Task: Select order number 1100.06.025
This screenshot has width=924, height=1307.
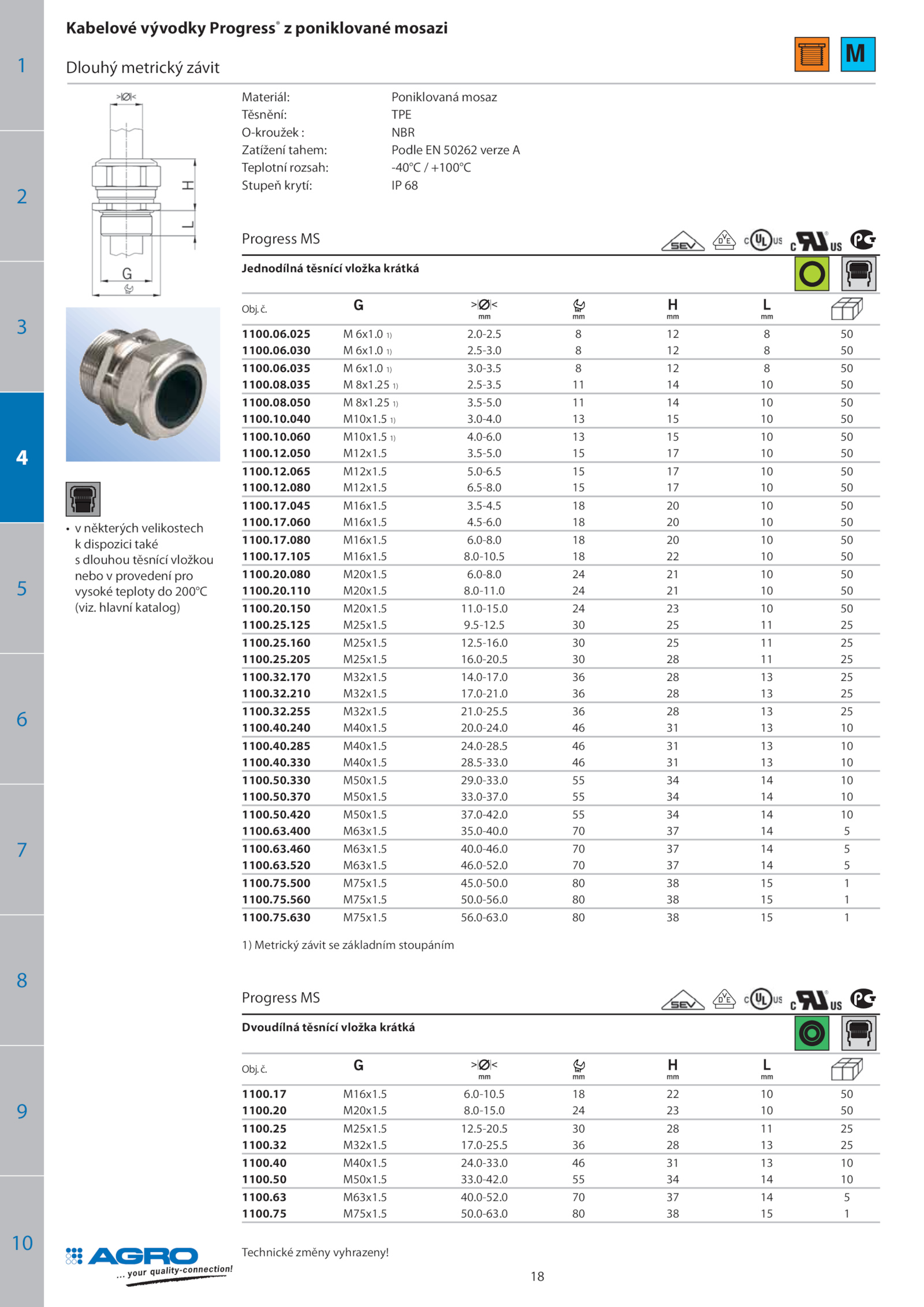Action: point(276,334)
